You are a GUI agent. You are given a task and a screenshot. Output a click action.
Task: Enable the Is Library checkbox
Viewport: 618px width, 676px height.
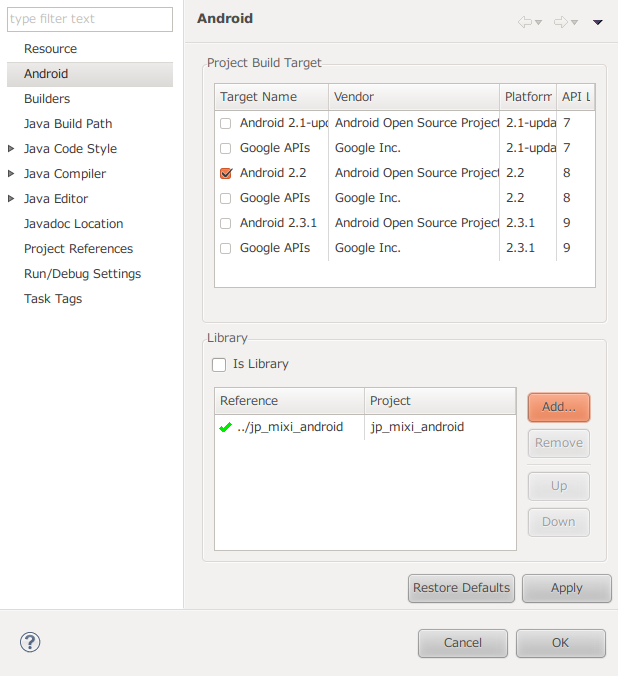tap(219, 365)
